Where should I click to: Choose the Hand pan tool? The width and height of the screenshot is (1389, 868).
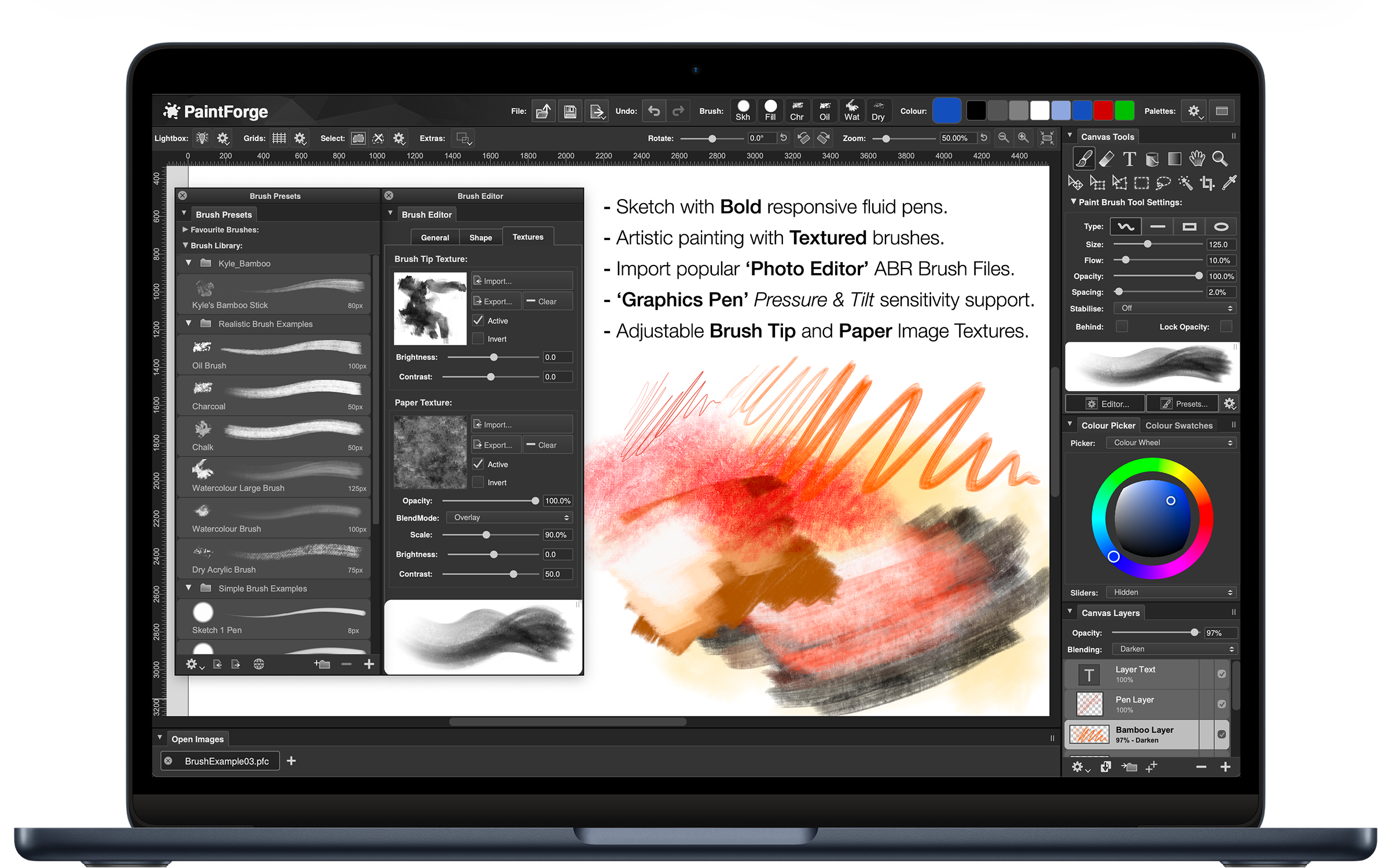click(x=1196, y=159)
